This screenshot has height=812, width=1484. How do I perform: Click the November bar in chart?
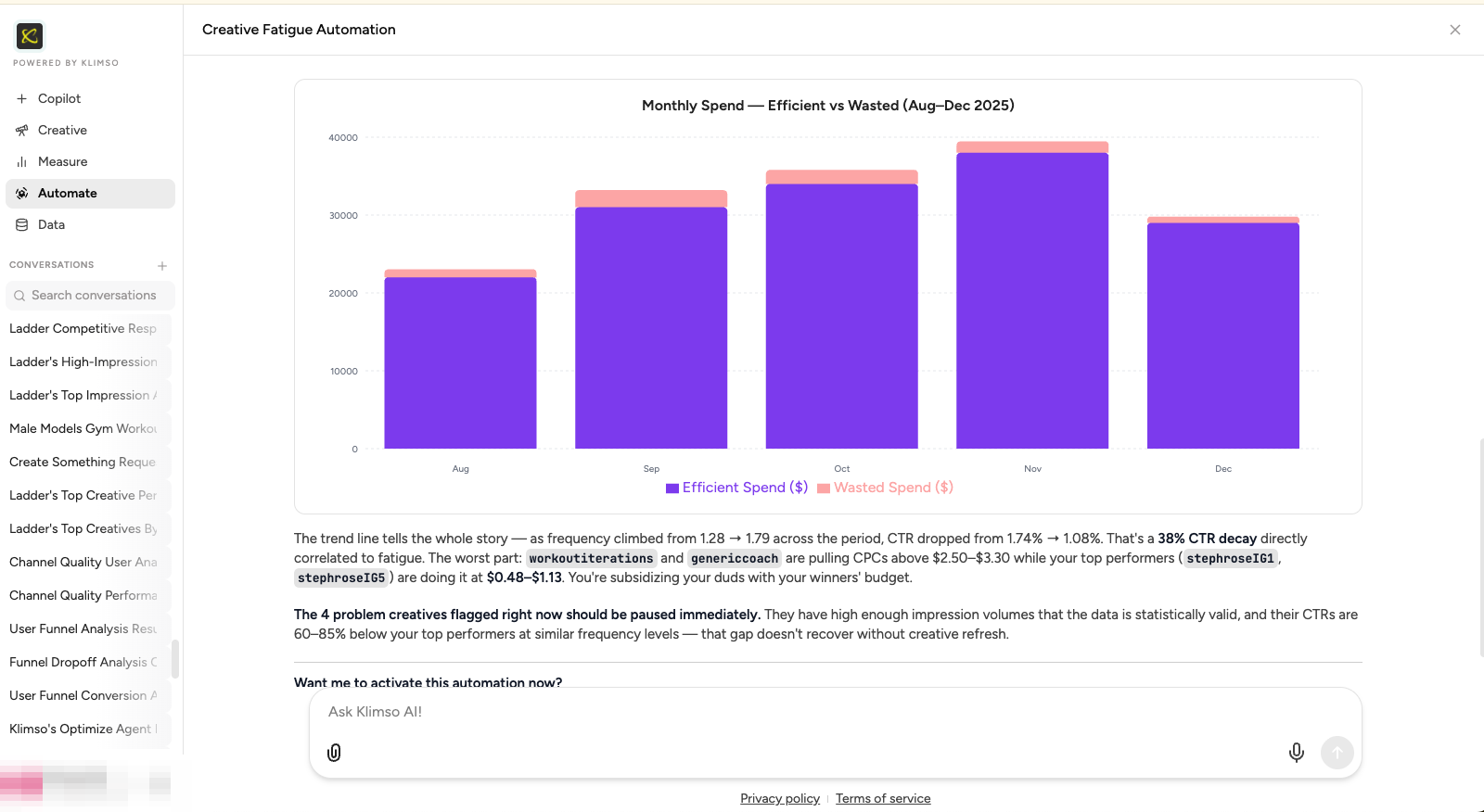(1032, 297)
